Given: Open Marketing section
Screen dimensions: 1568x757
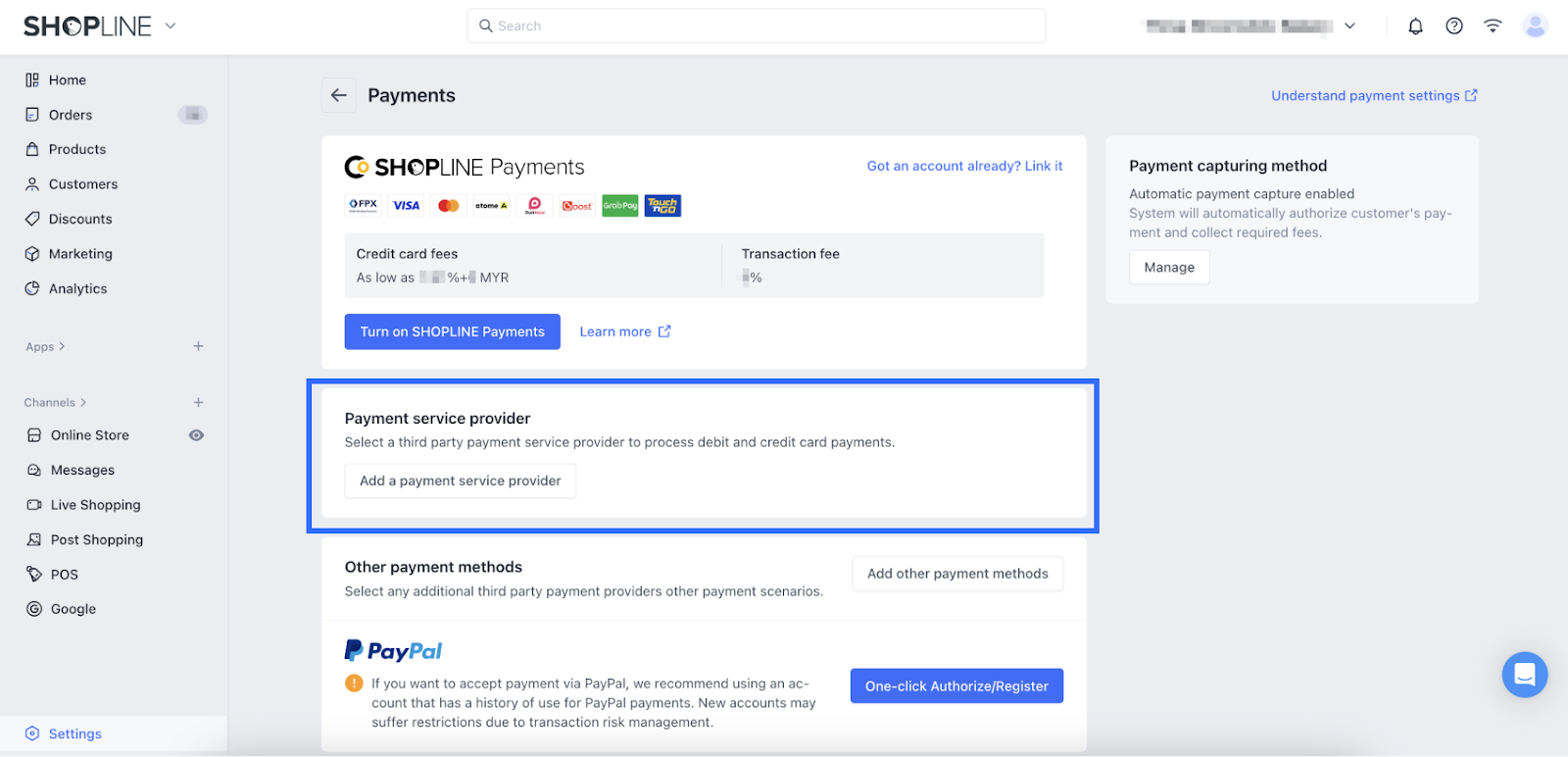Looking at the screenshot, I should [x=80, y=254].
